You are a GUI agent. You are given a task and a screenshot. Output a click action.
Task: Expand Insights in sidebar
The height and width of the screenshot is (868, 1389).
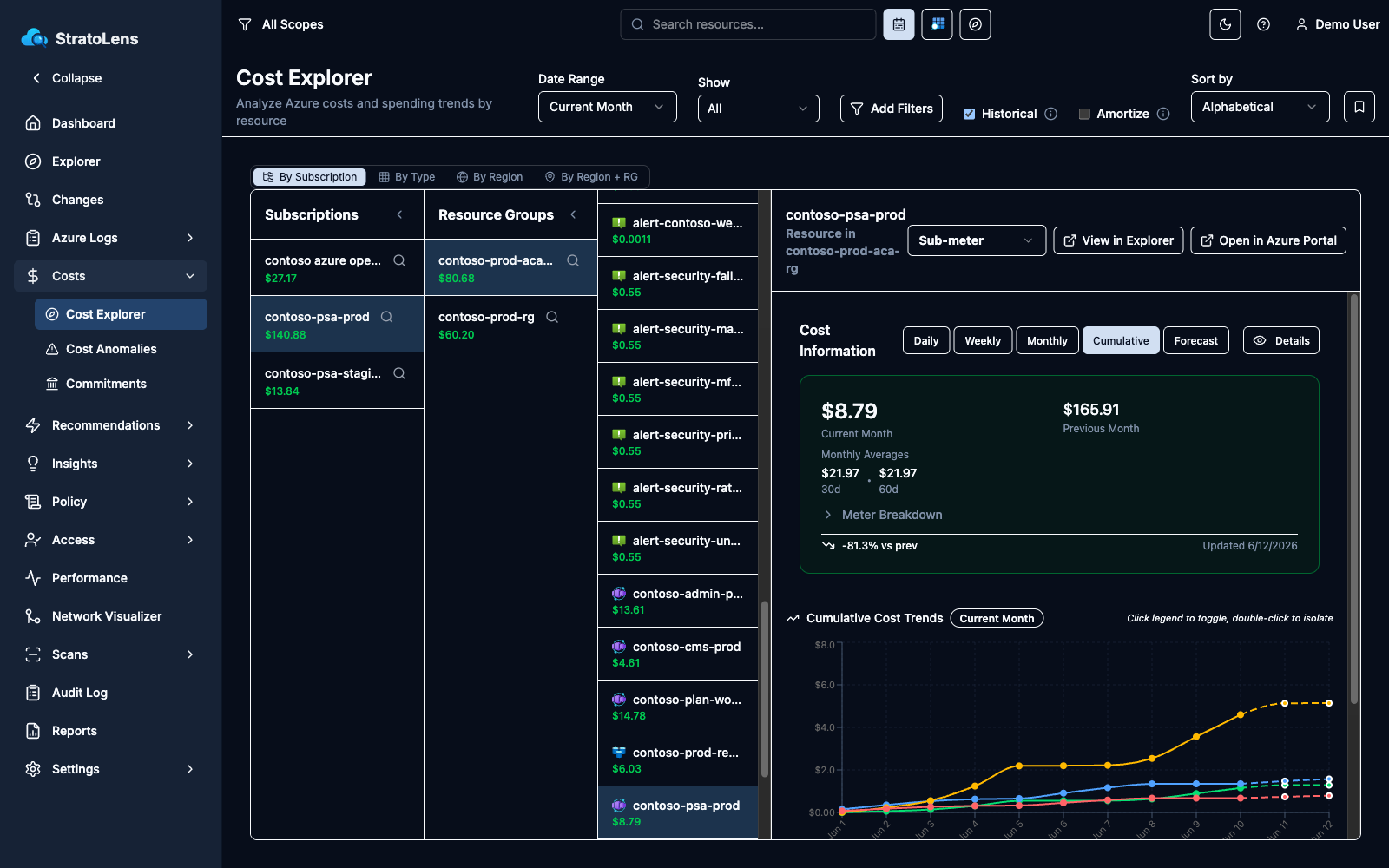[111, 464]
